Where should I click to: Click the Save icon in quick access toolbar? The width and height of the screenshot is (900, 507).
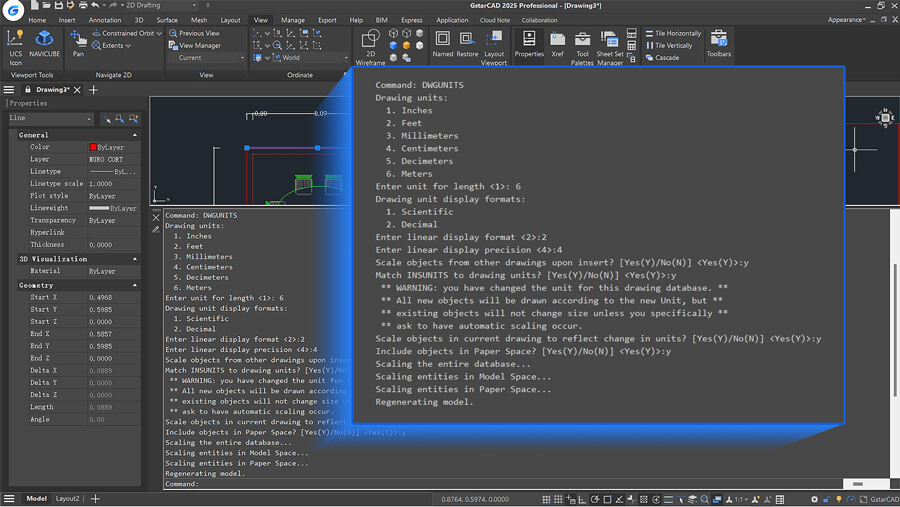coord(59,5)
